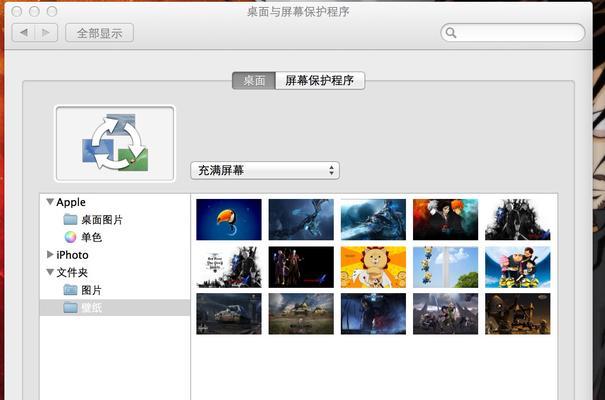
Task: Go back with the left arrow button
Action: (24, 33)
